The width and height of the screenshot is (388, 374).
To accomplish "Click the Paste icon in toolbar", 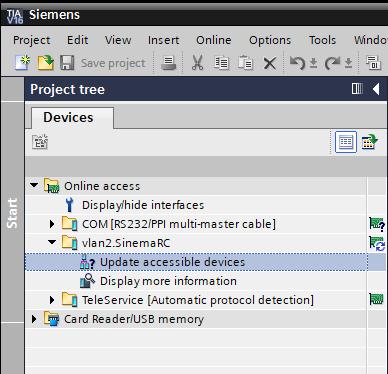I will pyautogui.click(x=245, y=62).
